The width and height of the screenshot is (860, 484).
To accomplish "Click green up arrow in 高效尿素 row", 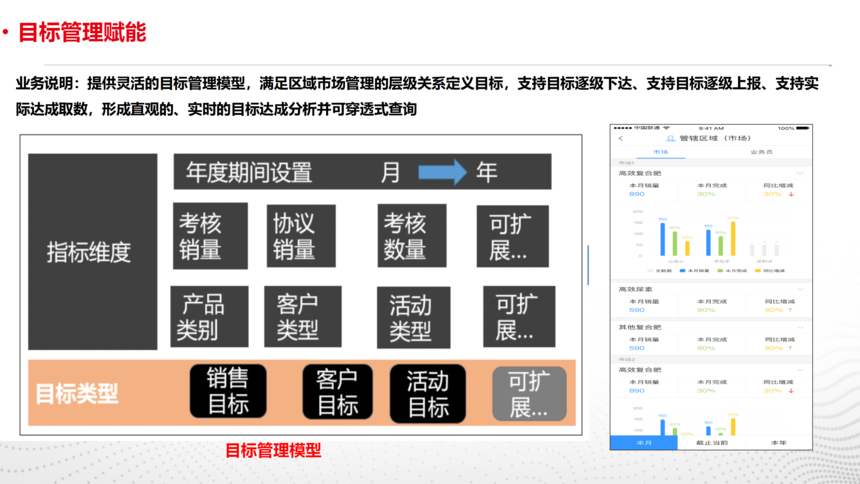I will coord(791,310).
